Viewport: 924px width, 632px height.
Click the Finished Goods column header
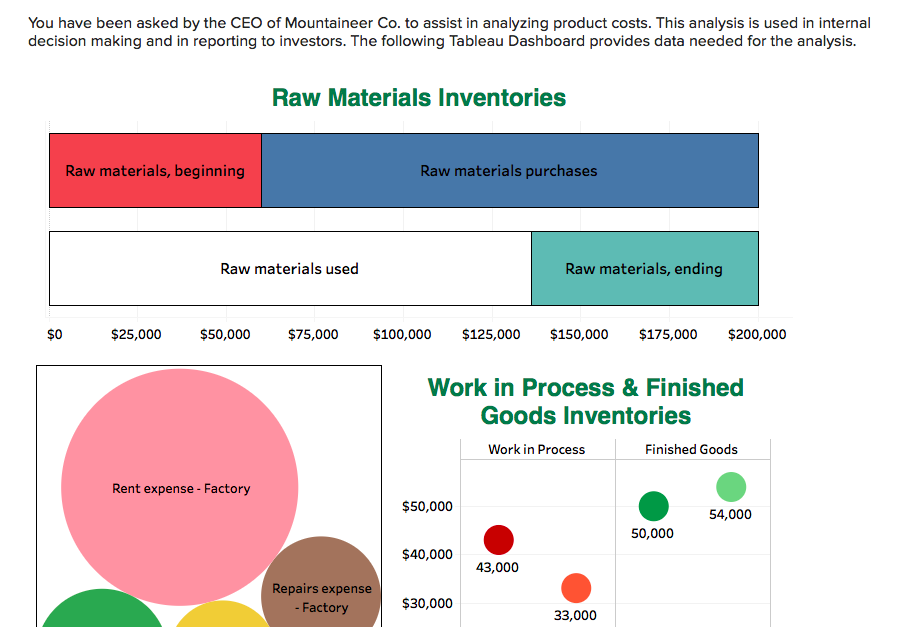coord(693,449)
